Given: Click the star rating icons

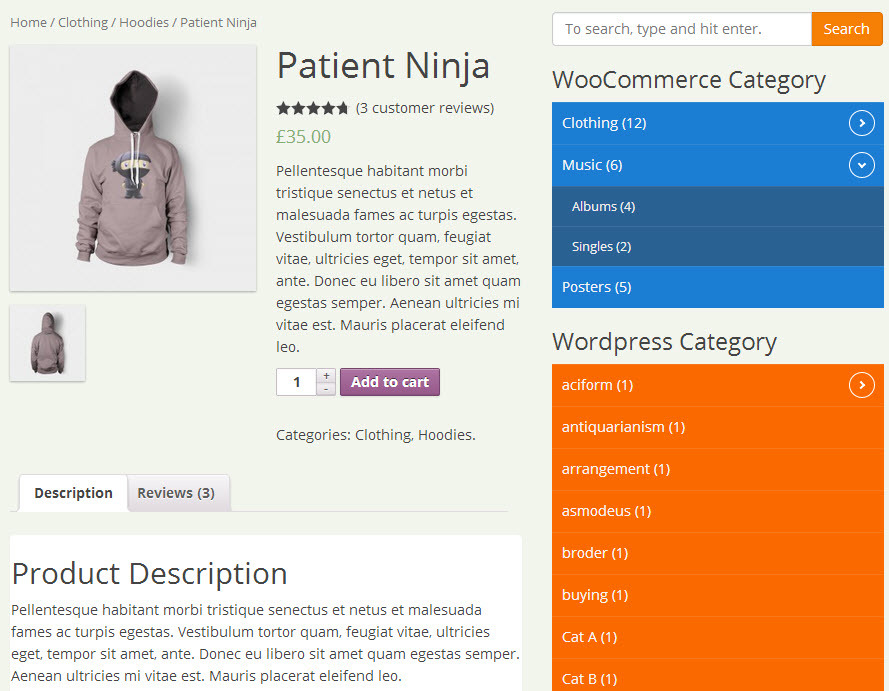Looking at the screenshot, I should click(312, 108).
